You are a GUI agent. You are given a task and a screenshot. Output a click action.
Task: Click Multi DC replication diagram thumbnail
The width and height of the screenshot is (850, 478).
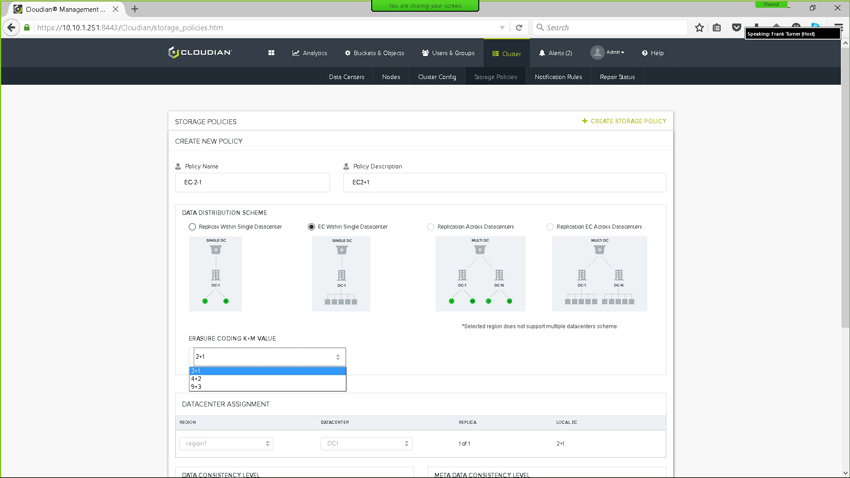click(480, 274)
